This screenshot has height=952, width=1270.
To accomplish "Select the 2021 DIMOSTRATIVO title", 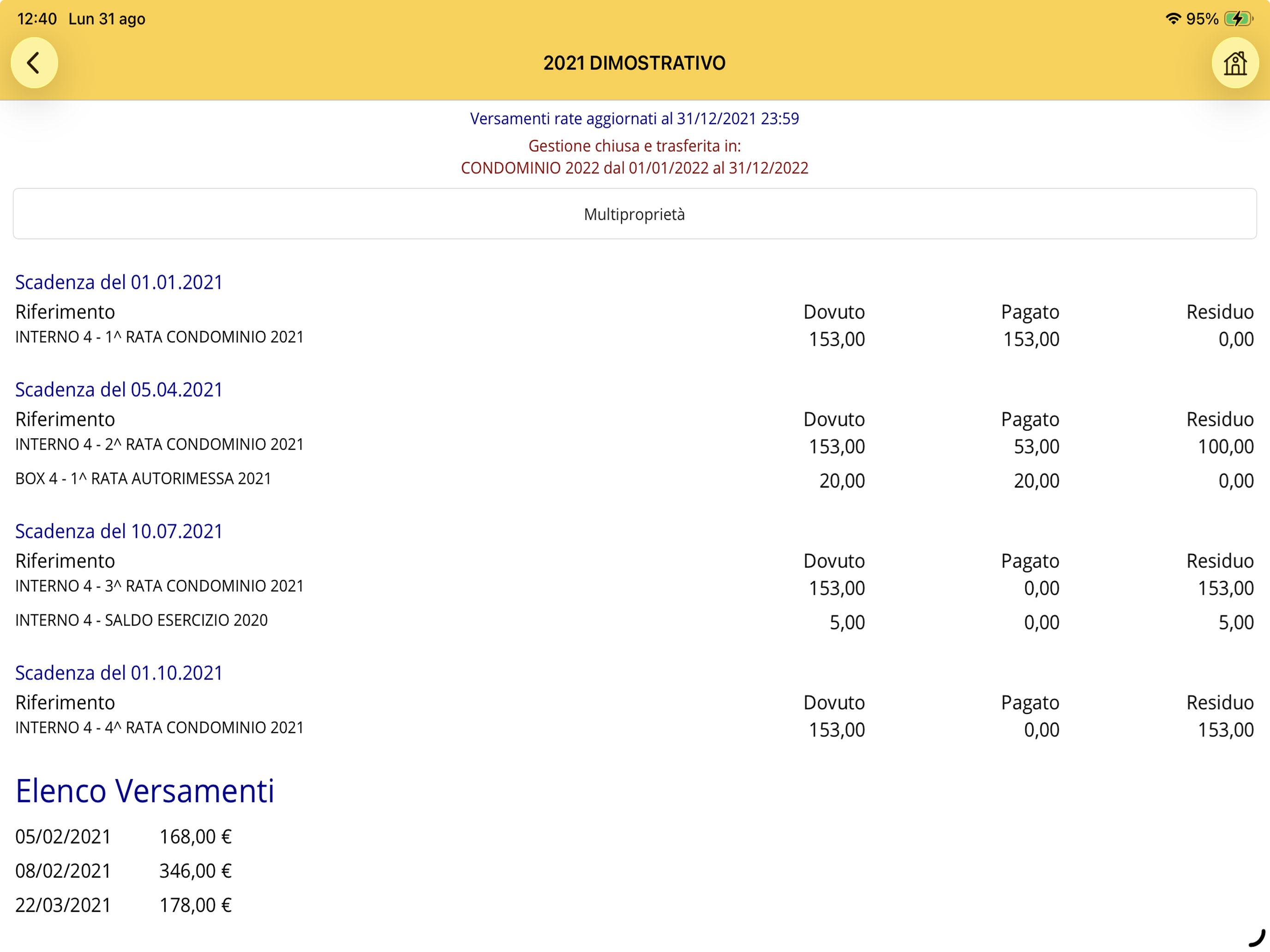I will point(635,63).
